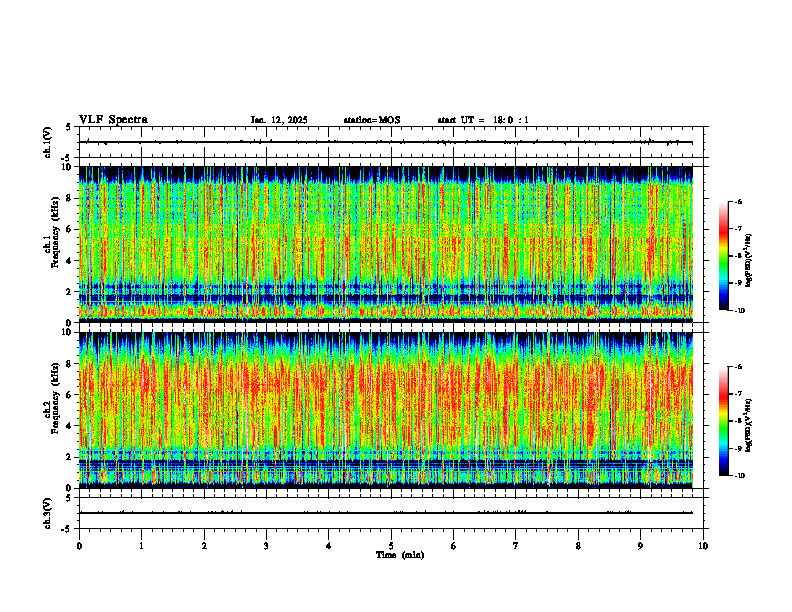Click the upper color bar's log(PSD) label

click(x=748, y=261)
